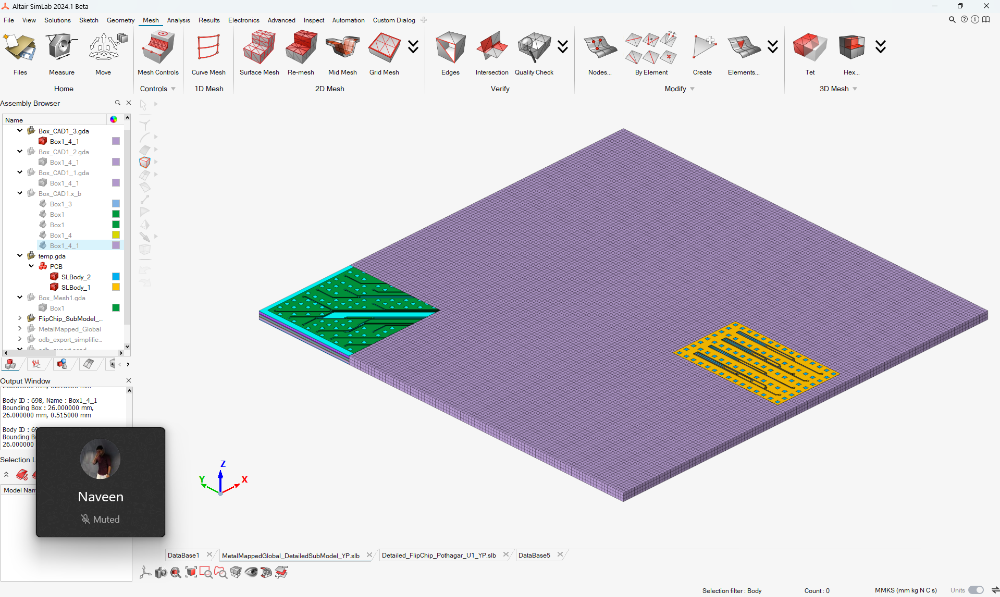Close the DataBase1 tab
The image size is (1000, 597).
(x=209, y=555)
